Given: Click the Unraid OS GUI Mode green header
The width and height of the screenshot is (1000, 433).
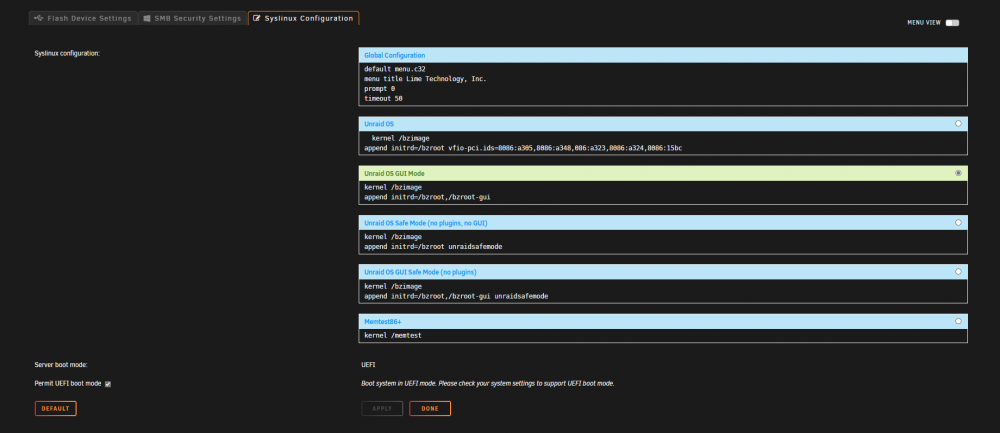Looking at the screenshot, I should pyautogui.click(x=663, y=173).
